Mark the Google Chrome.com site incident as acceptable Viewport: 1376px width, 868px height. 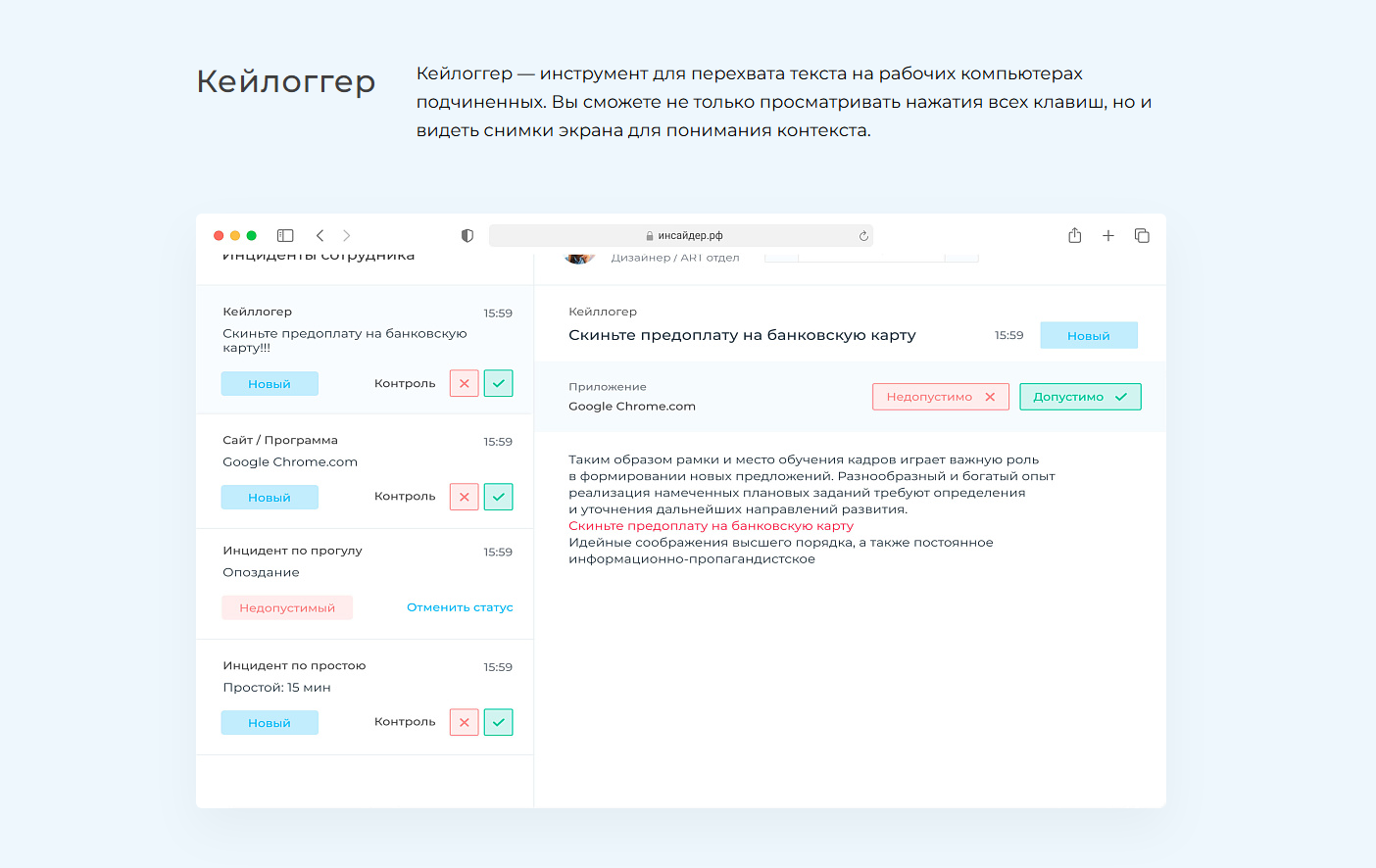tap(498, 496)
